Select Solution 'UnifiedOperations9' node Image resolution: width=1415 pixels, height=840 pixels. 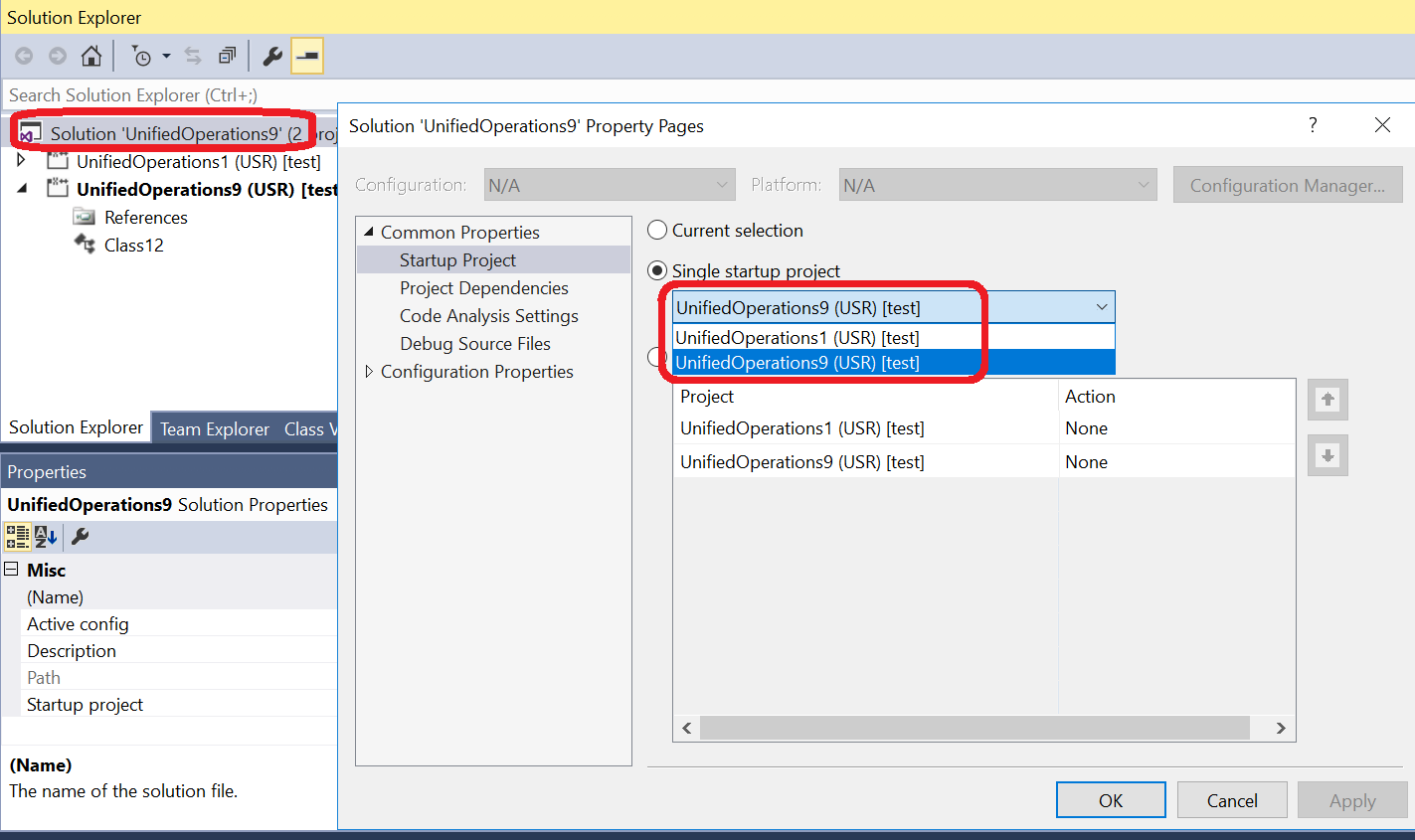[176, 133]
